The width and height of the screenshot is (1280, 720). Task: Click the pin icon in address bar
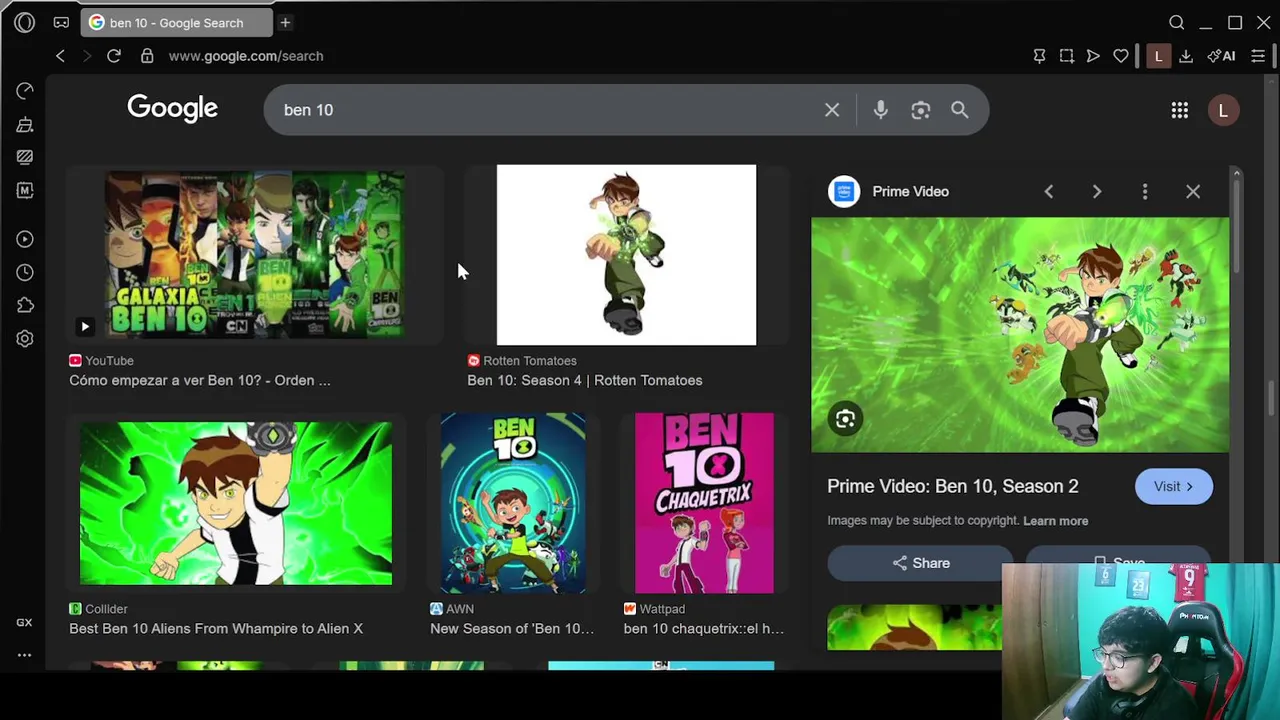click(1039, 56)
